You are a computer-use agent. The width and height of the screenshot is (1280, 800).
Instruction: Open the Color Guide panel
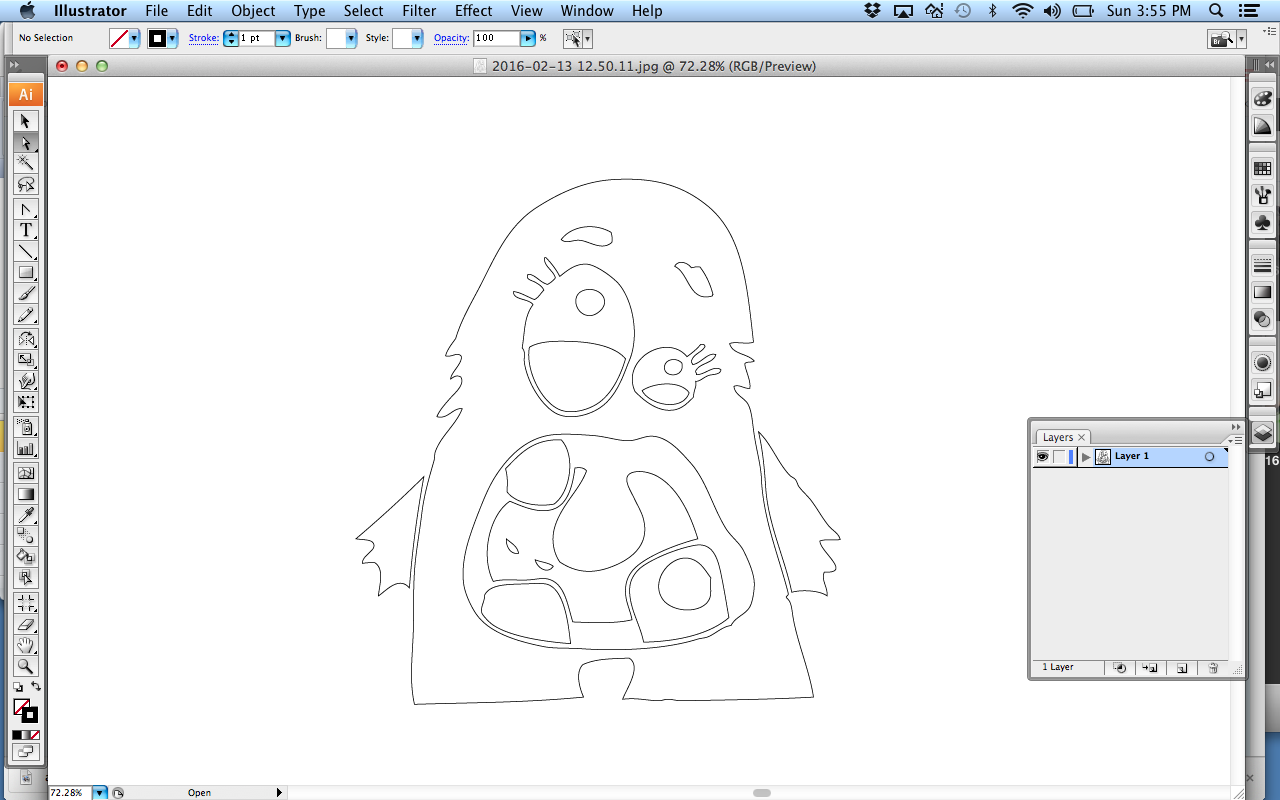(1262, 126)
